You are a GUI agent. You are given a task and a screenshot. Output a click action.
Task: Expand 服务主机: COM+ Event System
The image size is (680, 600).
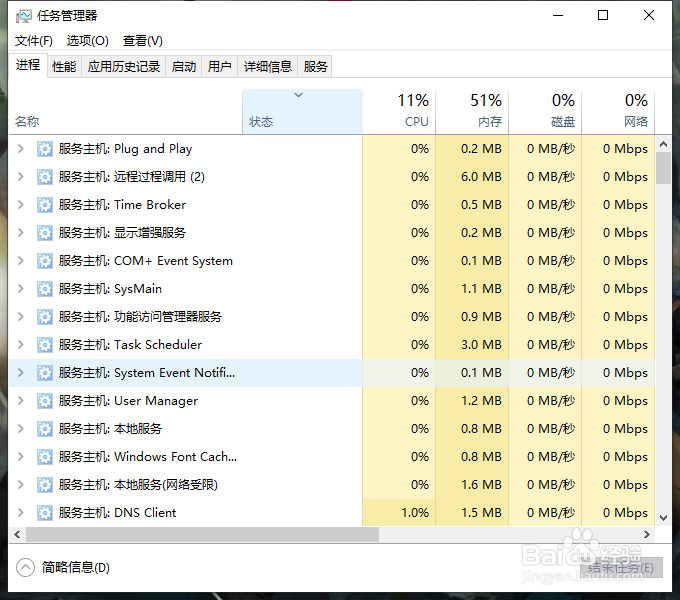20,261
